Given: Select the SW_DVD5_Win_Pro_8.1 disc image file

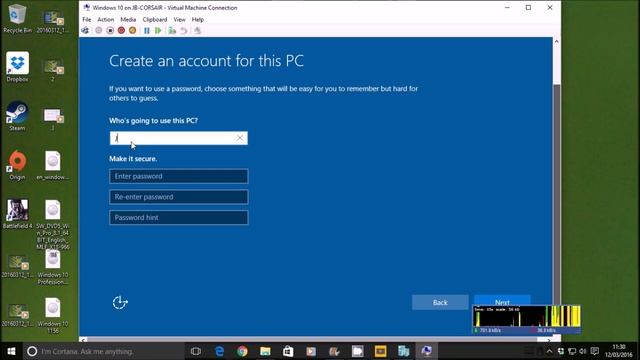Looking at the screenshot, I should tap(53, 224).
